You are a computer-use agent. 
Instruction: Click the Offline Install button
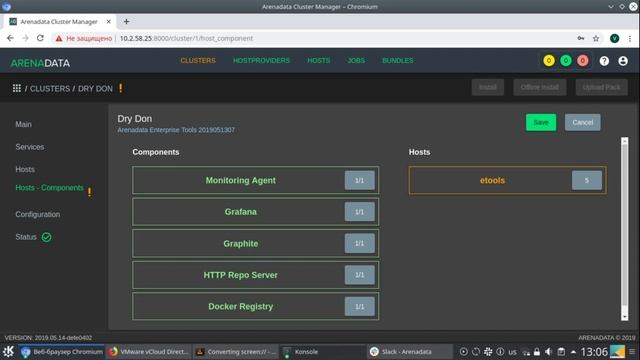pos(540,87)
